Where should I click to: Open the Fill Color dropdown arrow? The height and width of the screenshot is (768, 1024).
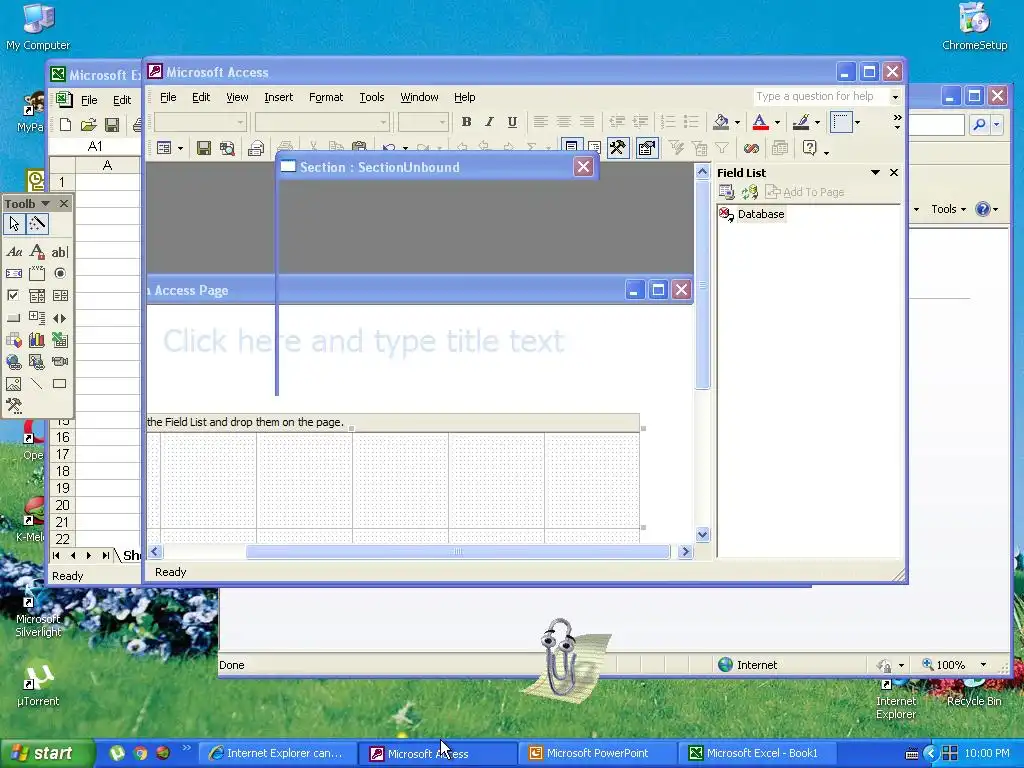[x=737, y=122]
